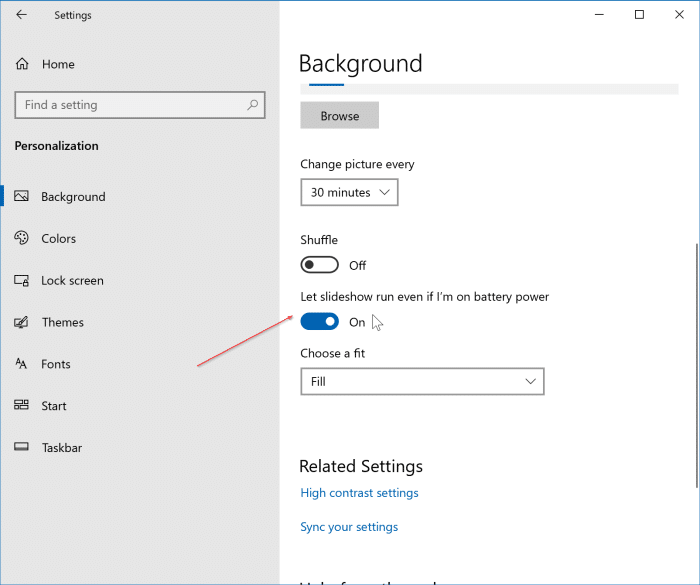Minimize the Settings window
The height and width of the screenshot is (585, 700).
coord(599,15)
